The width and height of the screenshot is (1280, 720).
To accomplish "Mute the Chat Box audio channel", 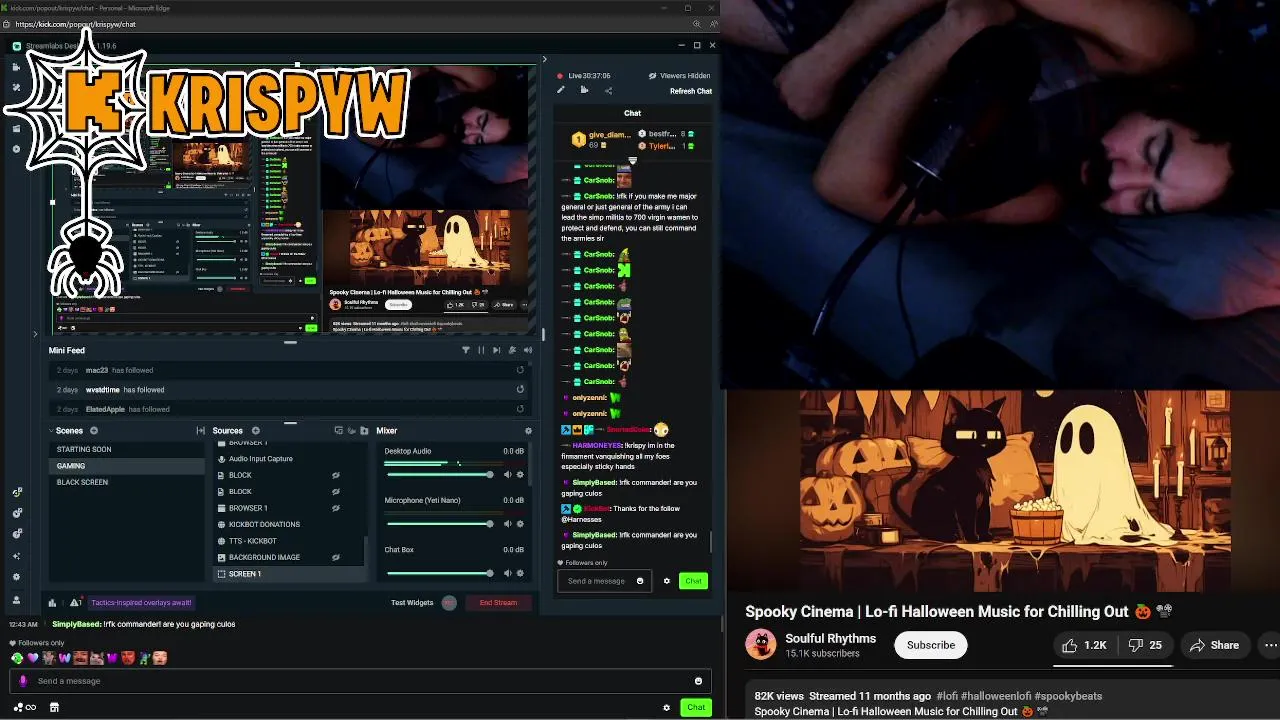I will (507, 573).
